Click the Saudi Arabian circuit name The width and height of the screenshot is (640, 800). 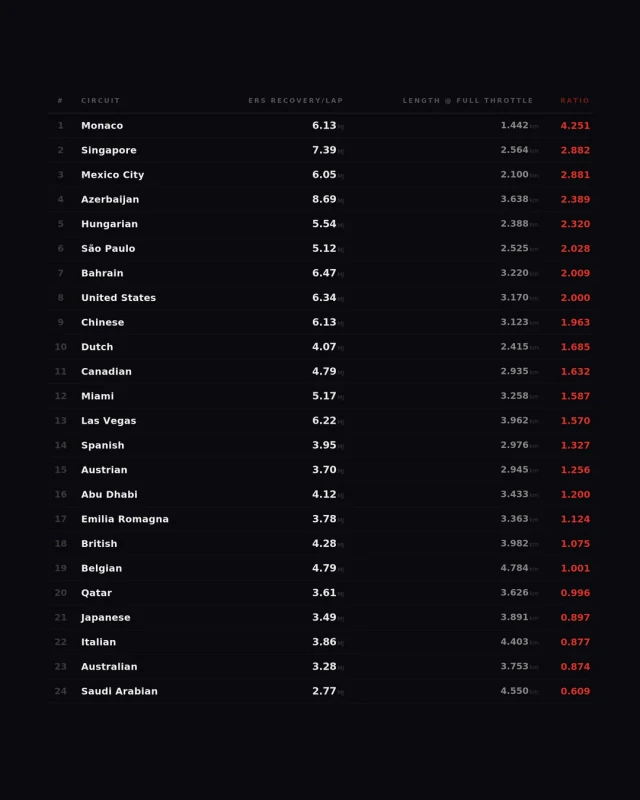coord(119,691)
